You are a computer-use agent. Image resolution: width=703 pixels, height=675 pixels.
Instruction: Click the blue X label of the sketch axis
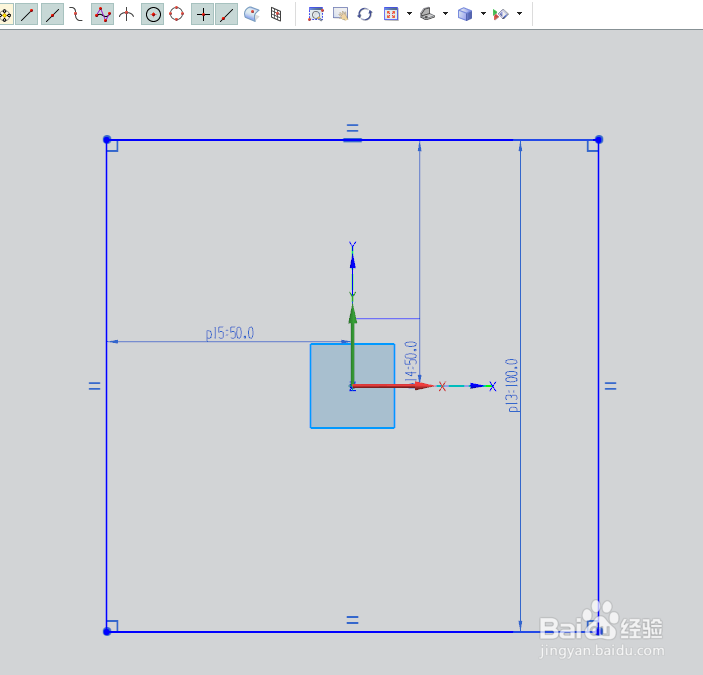tap(492, 386)
